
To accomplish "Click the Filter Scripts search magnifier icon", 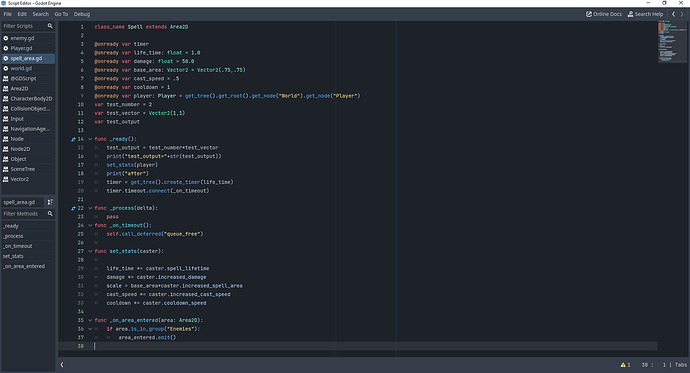I will (x=50, y=26).
